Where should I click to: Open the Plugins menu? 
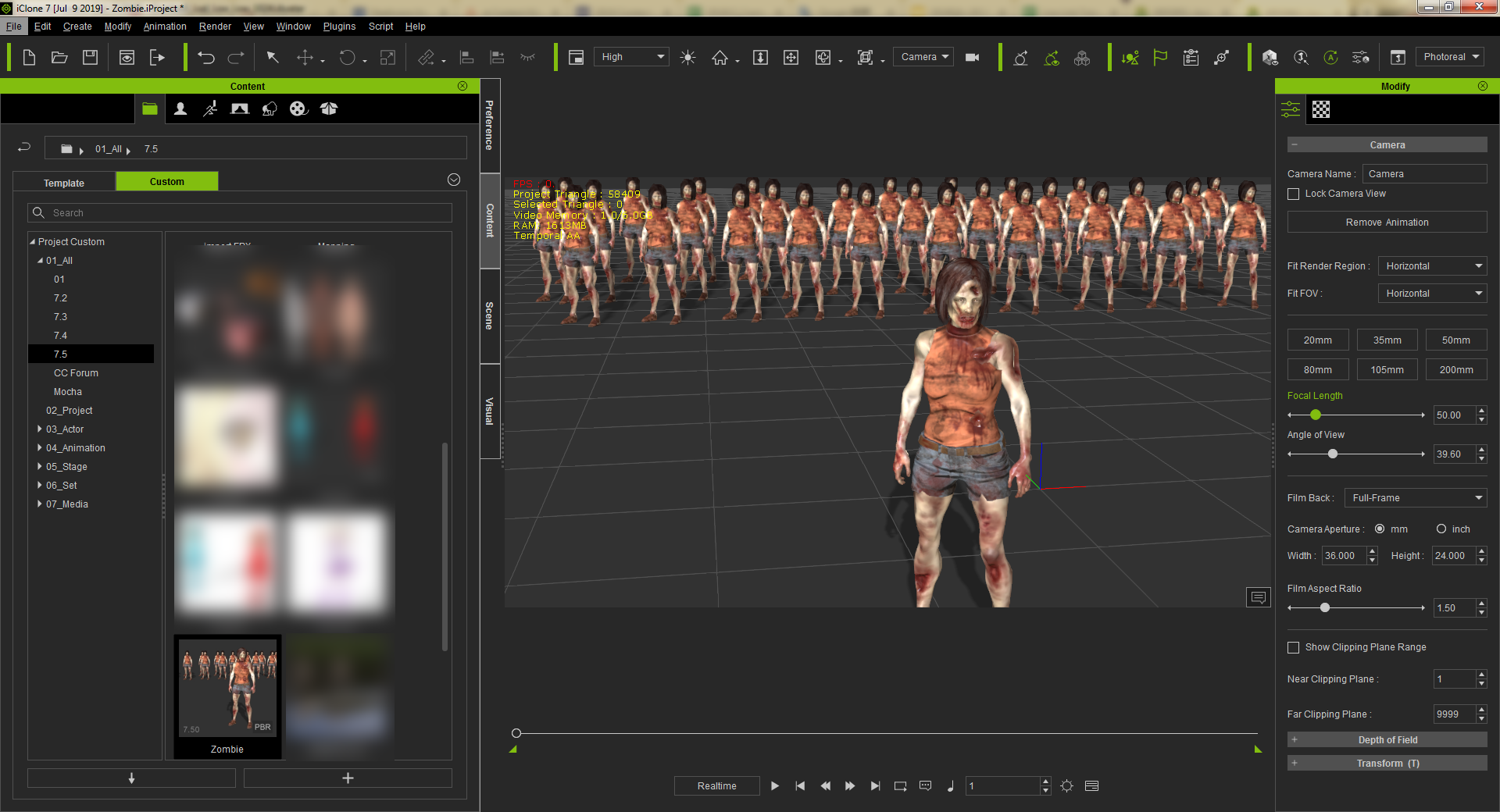pos(339,26)
